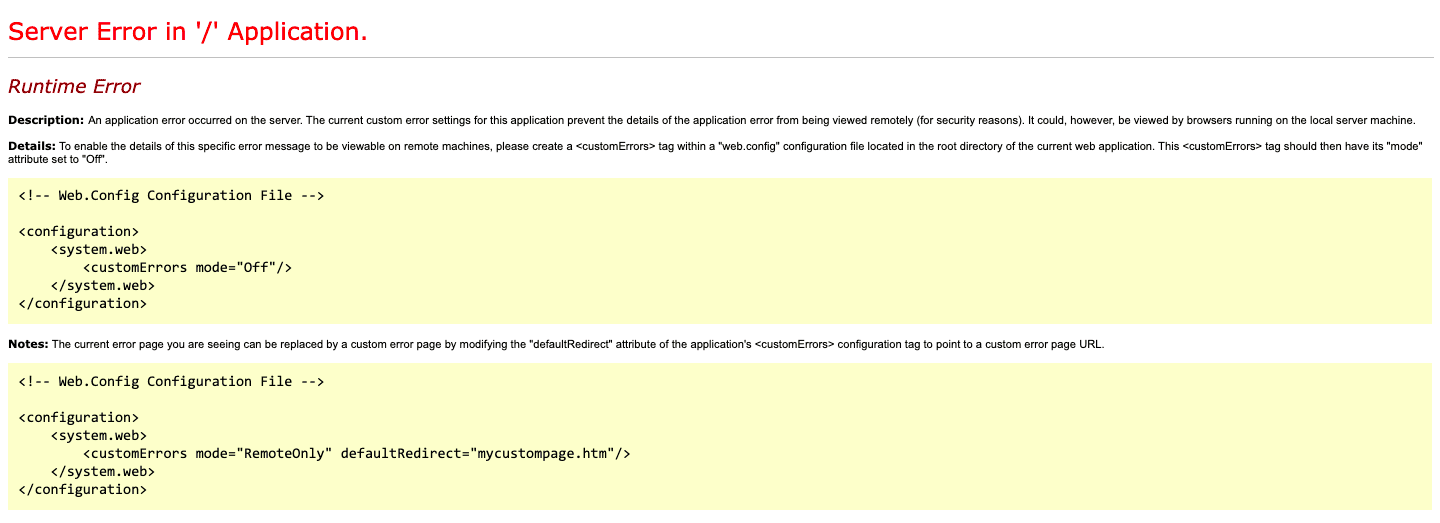Click the opening <configuration> tag in second code block
The width and height of the screenshot is (1440, 523).
click(x=78, y=417)
